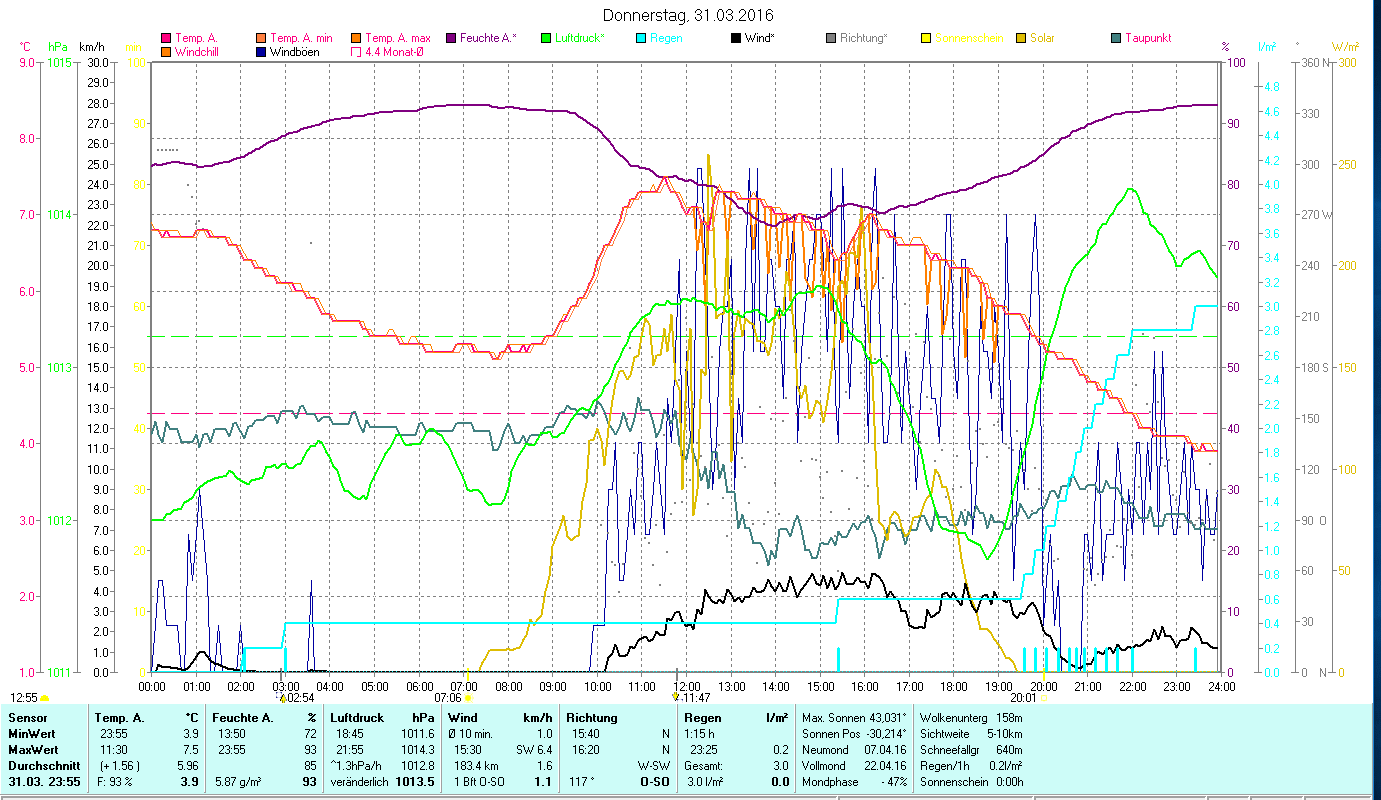Click the Wind column header in table
Image resolution: width=1381 pixels, height=800 pixels.
tap(463, 718)
